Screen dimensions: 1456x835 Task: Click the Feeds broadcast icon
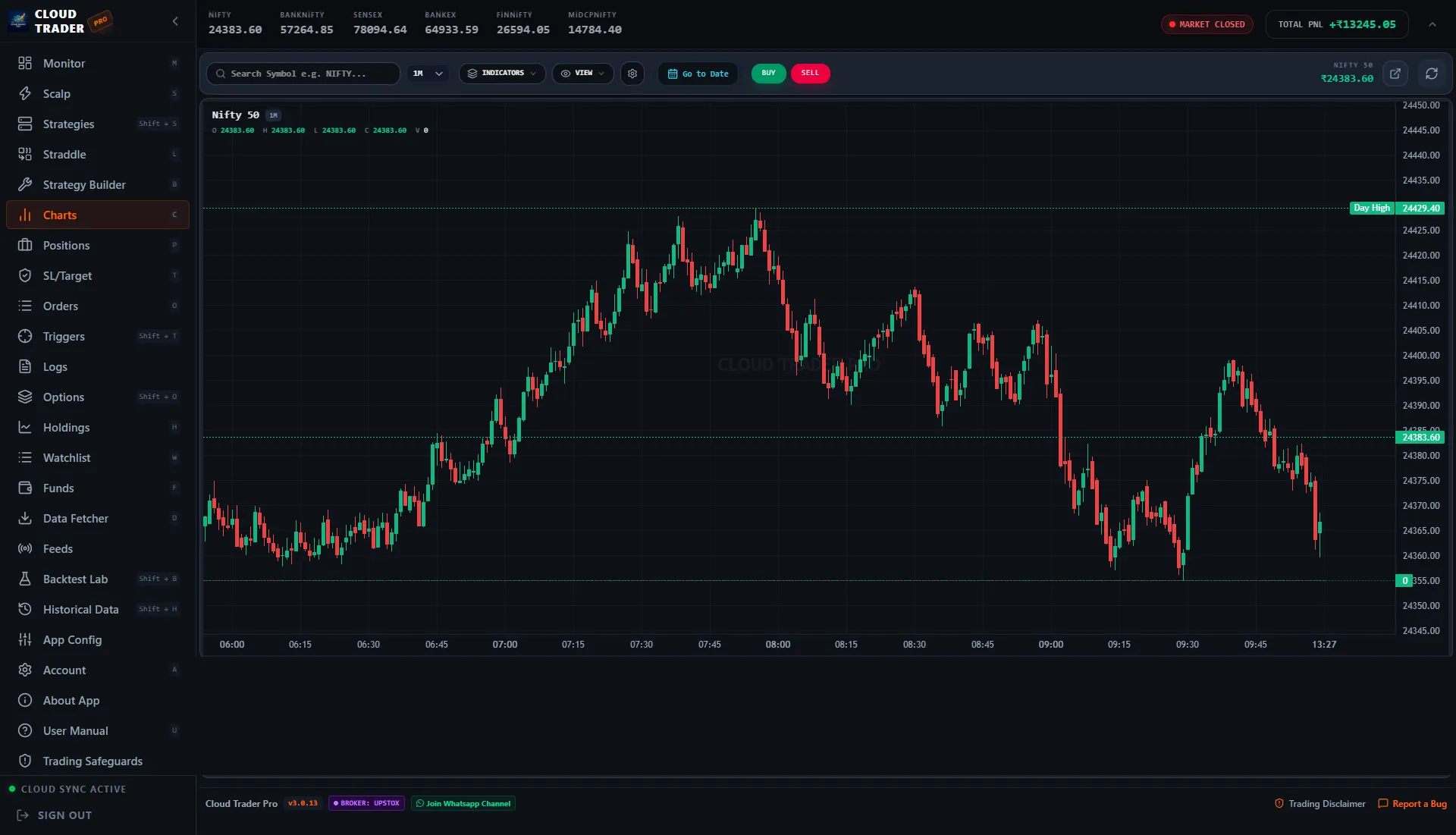point(25,548)
